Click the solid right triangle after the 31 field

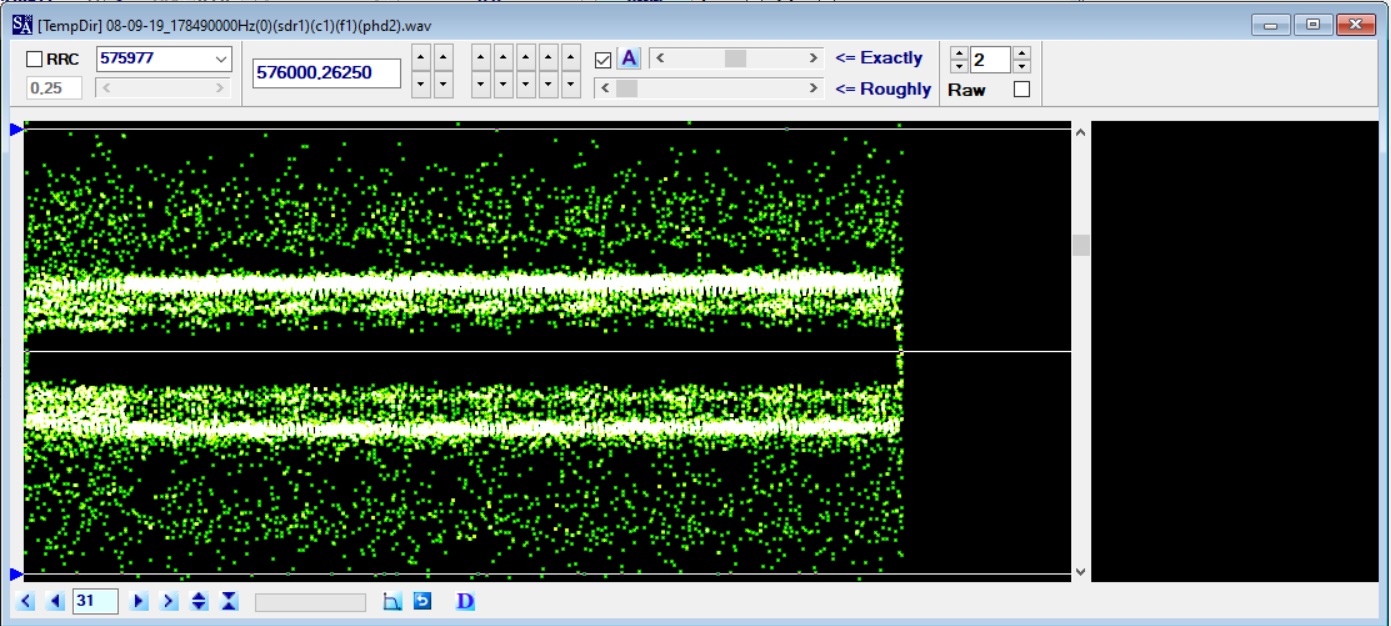(140, 601)
